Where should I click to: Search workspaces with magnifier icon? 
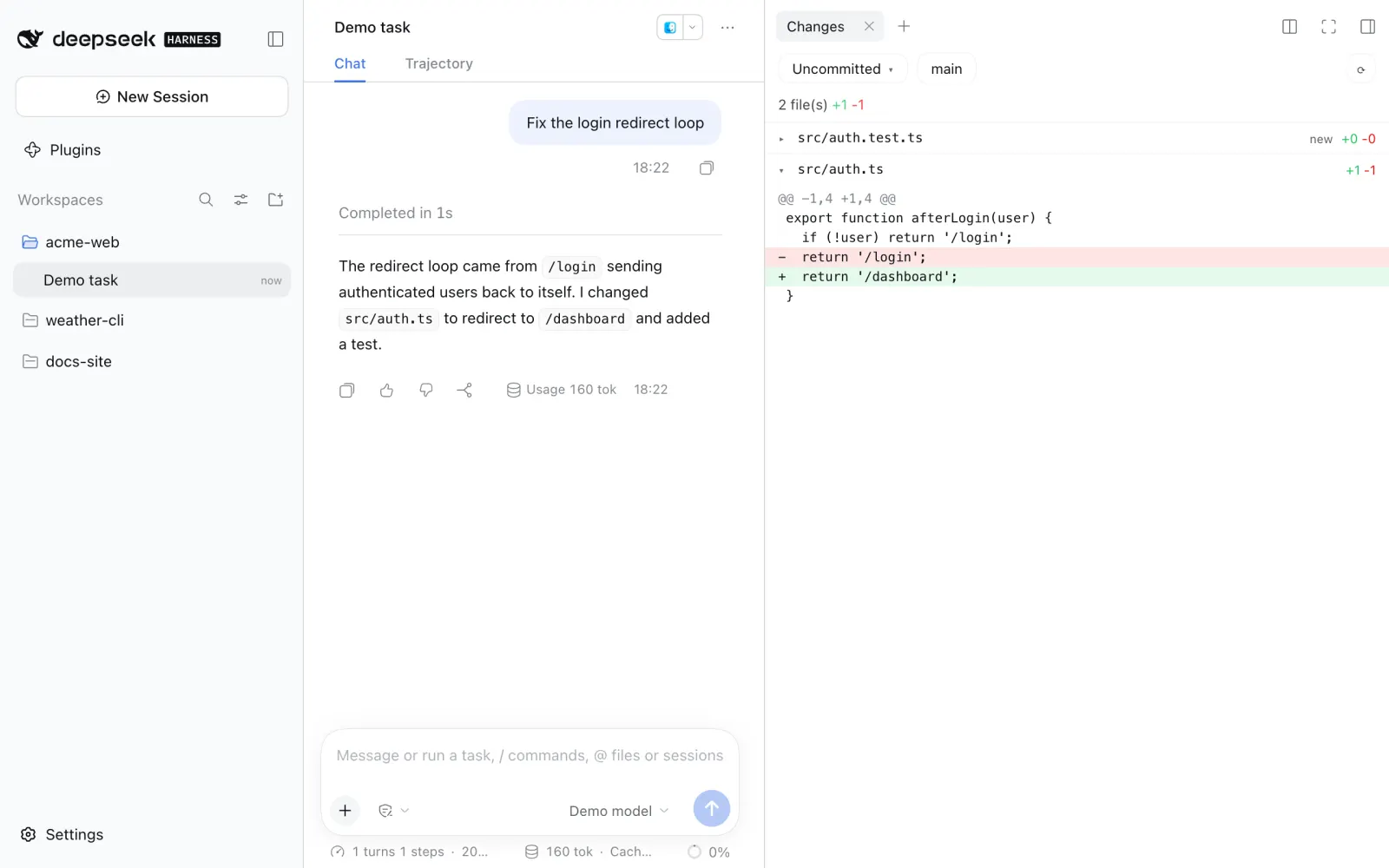point(206,200)
